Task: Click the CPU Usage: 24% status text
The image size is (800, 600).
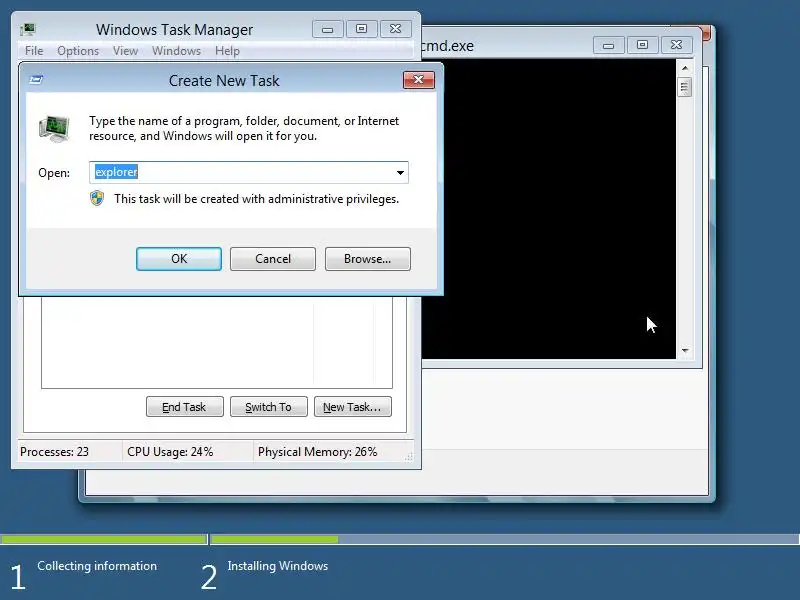Action: (x=170, y=452)
